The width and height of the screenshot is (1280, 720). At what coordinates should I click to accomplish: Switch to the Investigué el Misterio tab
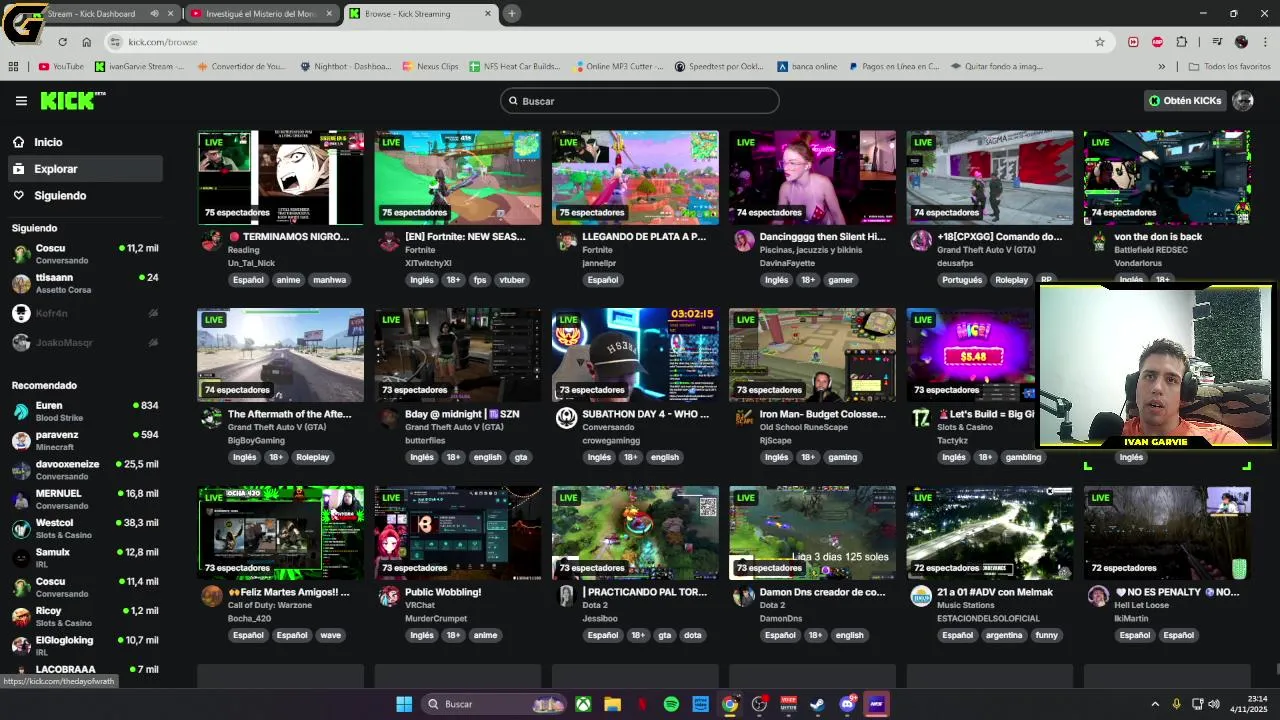click(262, 14)
